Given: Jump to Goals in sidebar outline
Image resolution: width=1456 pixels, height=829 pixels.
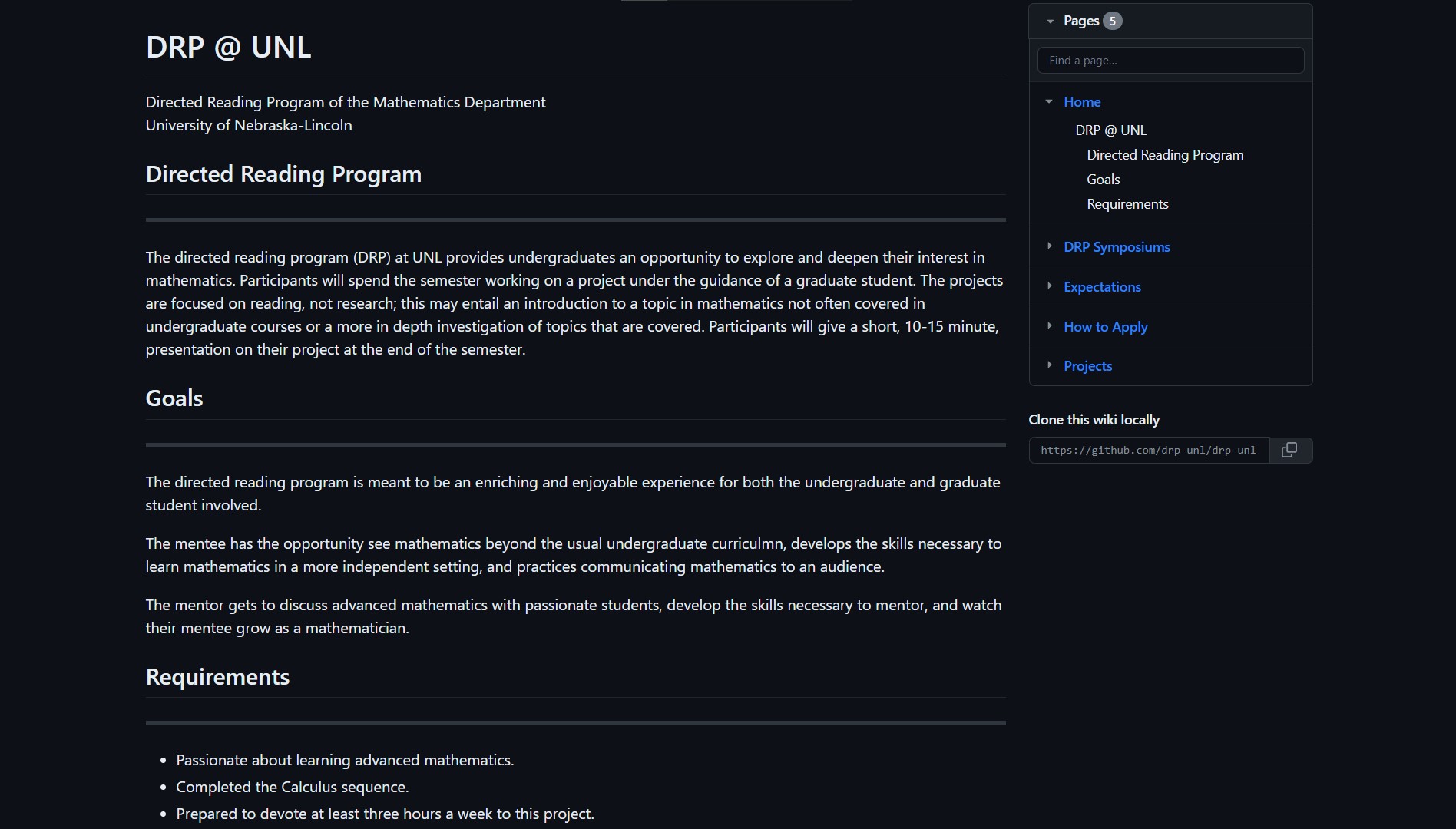Looking at the screenshot, I should coord(1103,180).
